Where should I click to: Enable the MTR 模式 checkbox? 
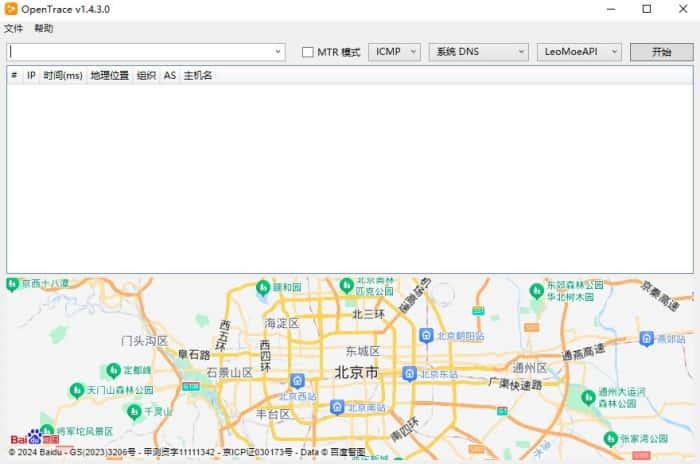[x=308, y=52]
